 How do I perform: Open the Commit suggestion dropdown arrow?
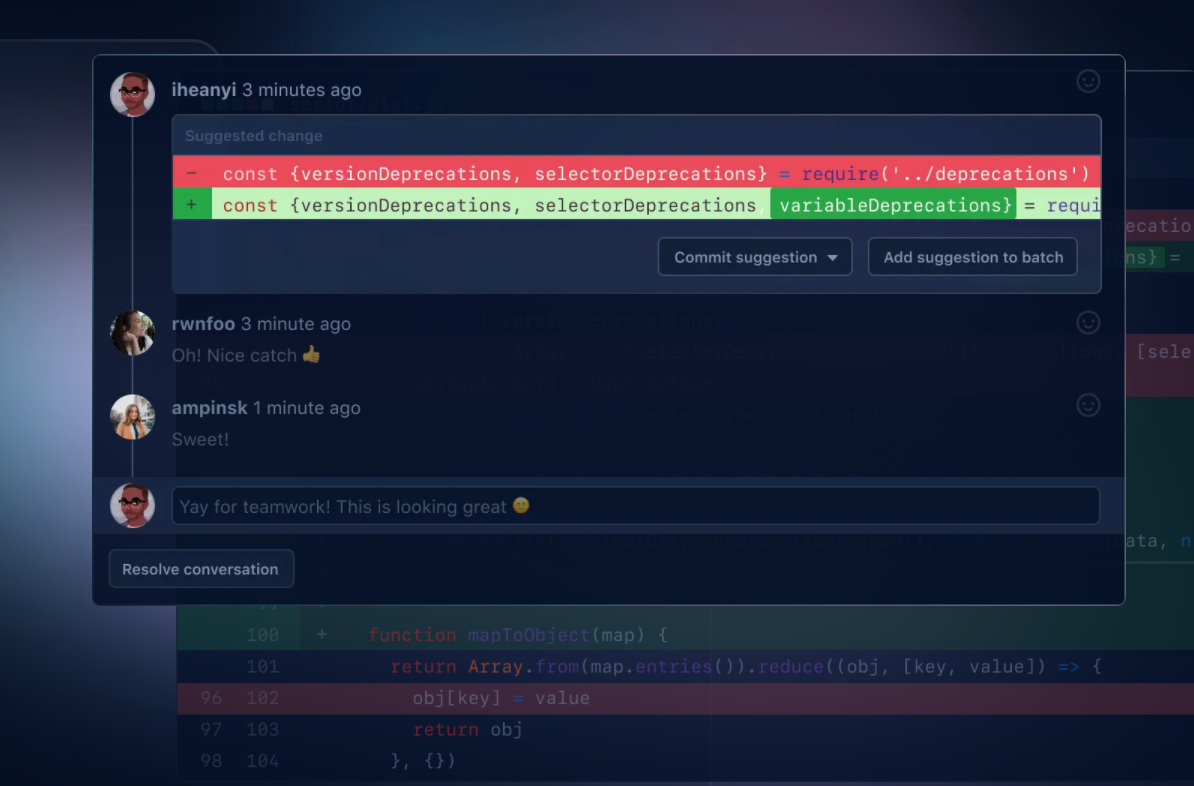point(835,257)
